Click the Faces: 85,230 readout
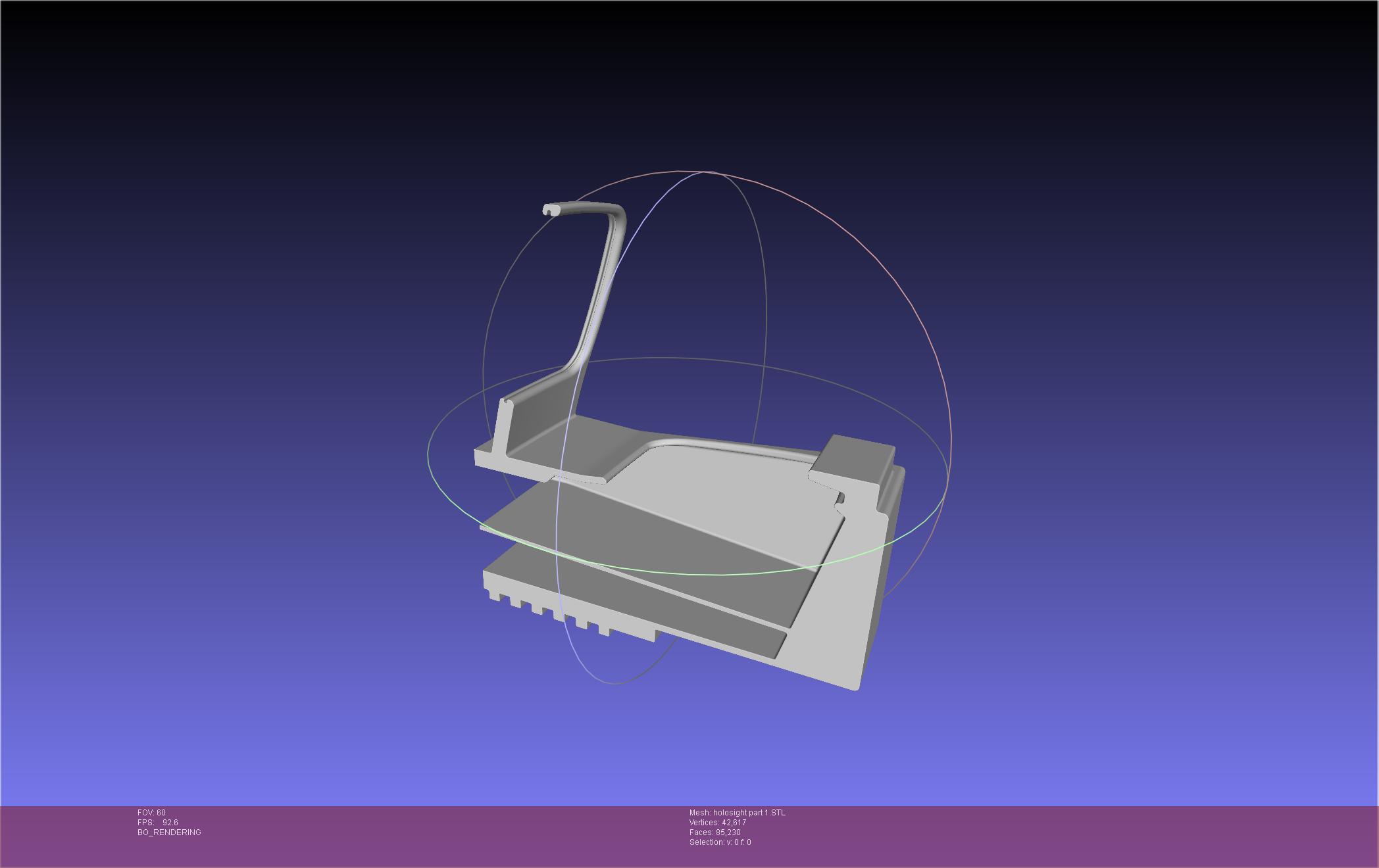 [715, 832]
